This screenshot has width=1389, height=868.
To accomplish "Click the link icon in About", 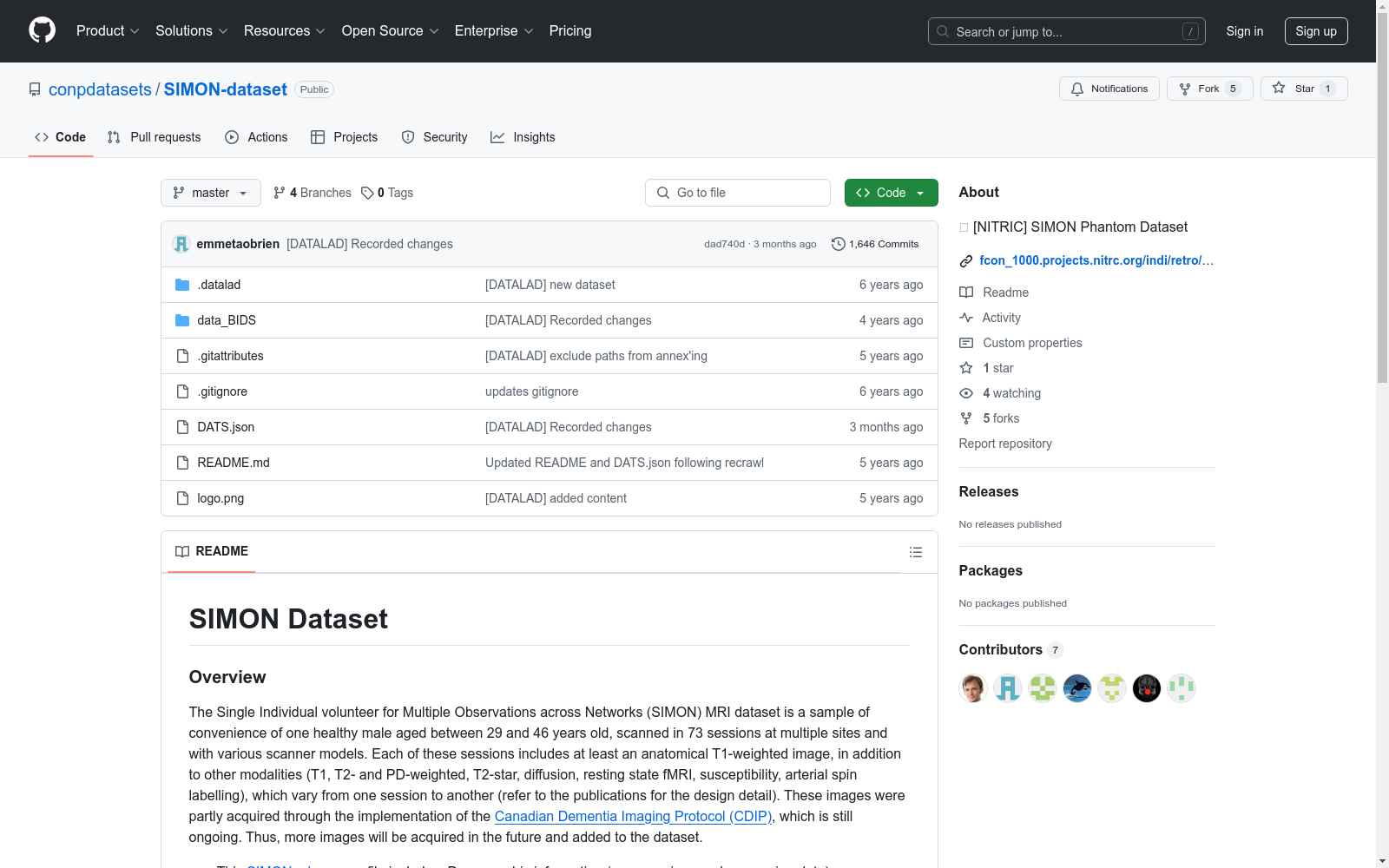I will tap(965, 260).
